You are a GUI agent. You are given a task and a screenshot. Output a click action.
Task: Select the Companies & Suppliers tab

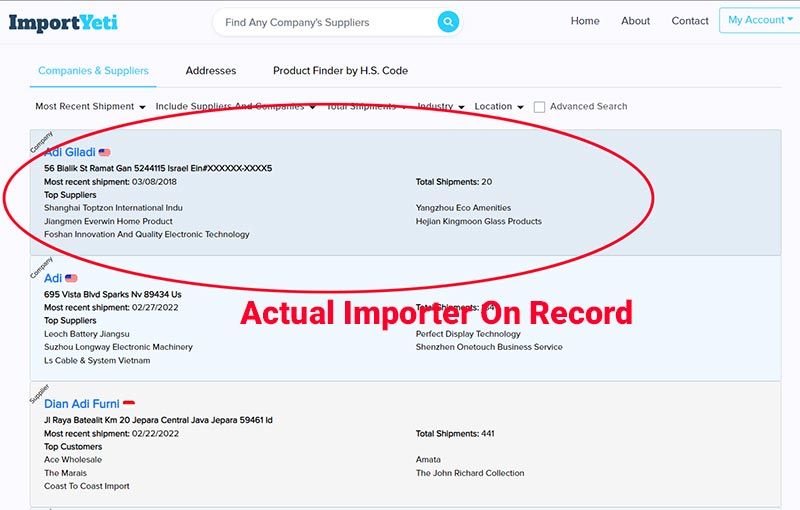(x=93, y=71)
